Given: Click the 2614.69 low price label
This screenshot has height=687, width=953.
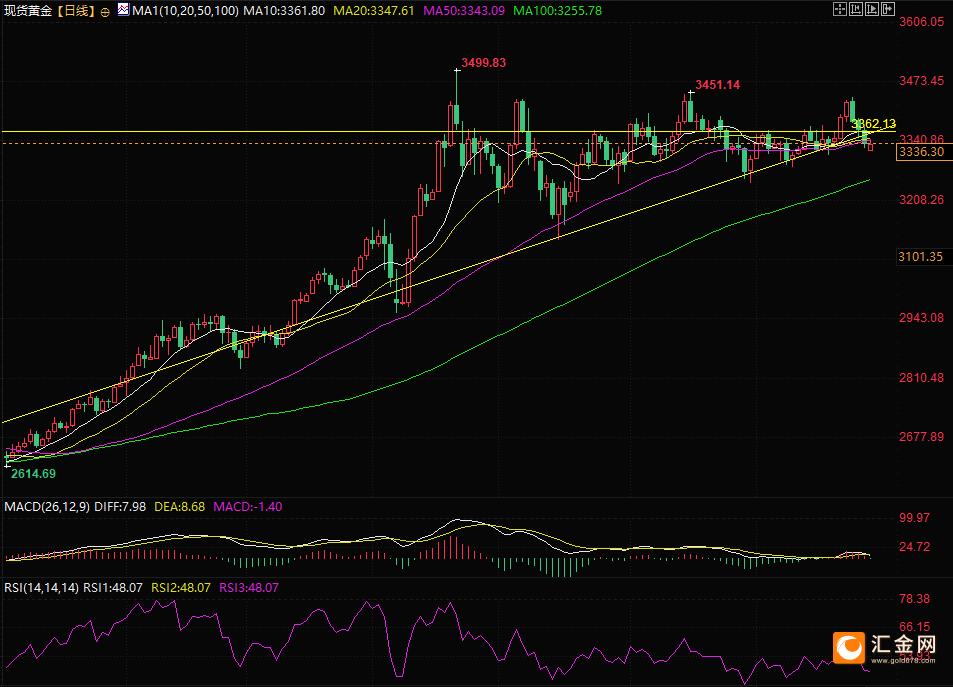Looking at the screenshot, I should (x=33, y=473).
